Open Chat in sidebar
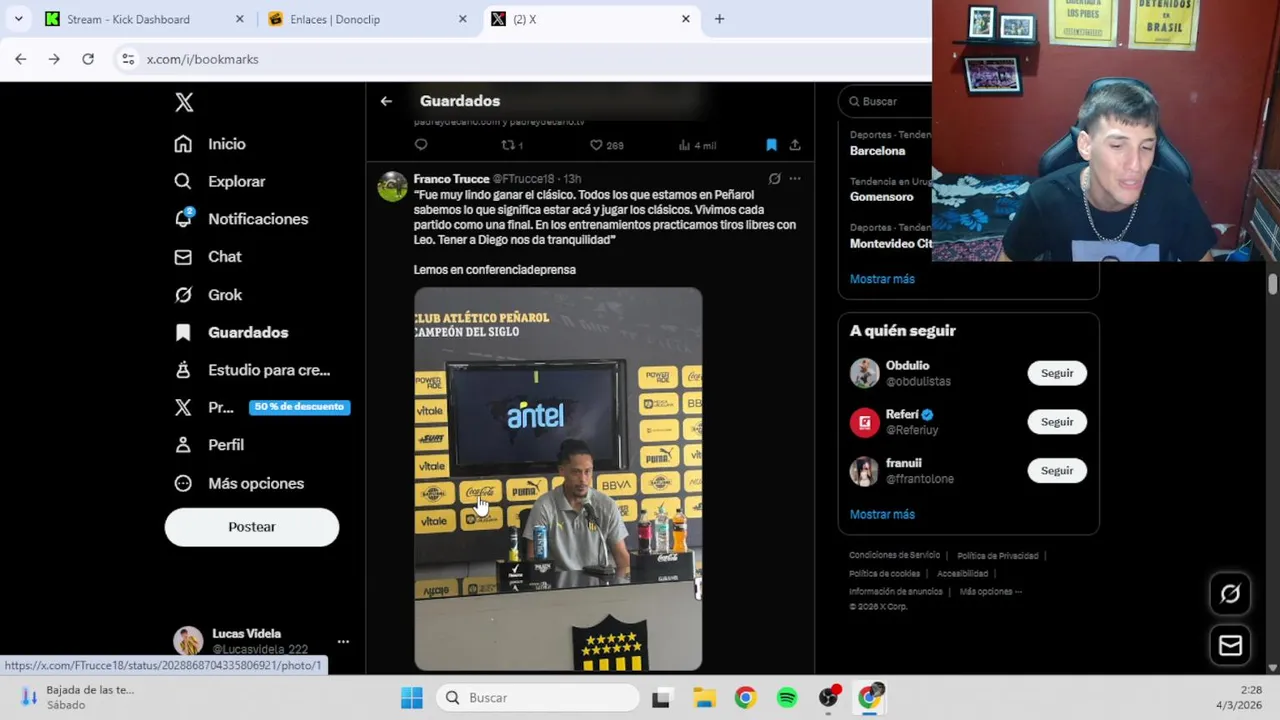 click(x=207, y=257)
